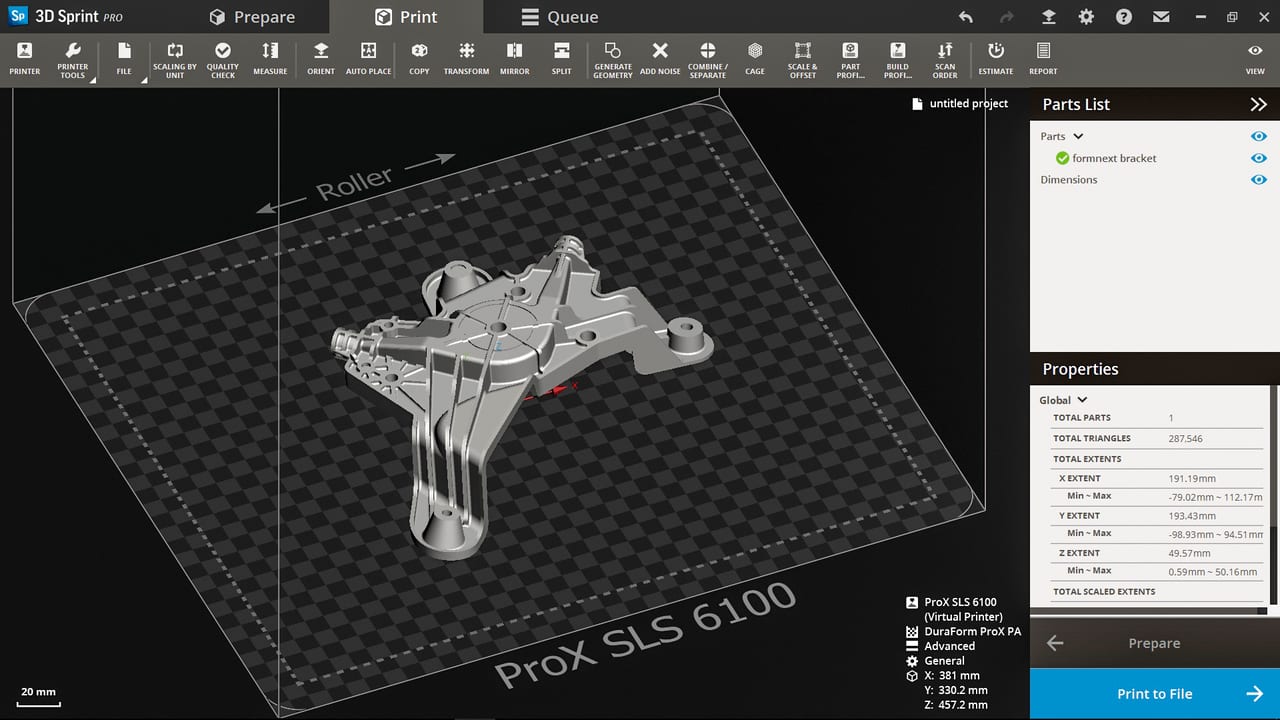
Task: Generate a Report
Action: point(1043,58)
